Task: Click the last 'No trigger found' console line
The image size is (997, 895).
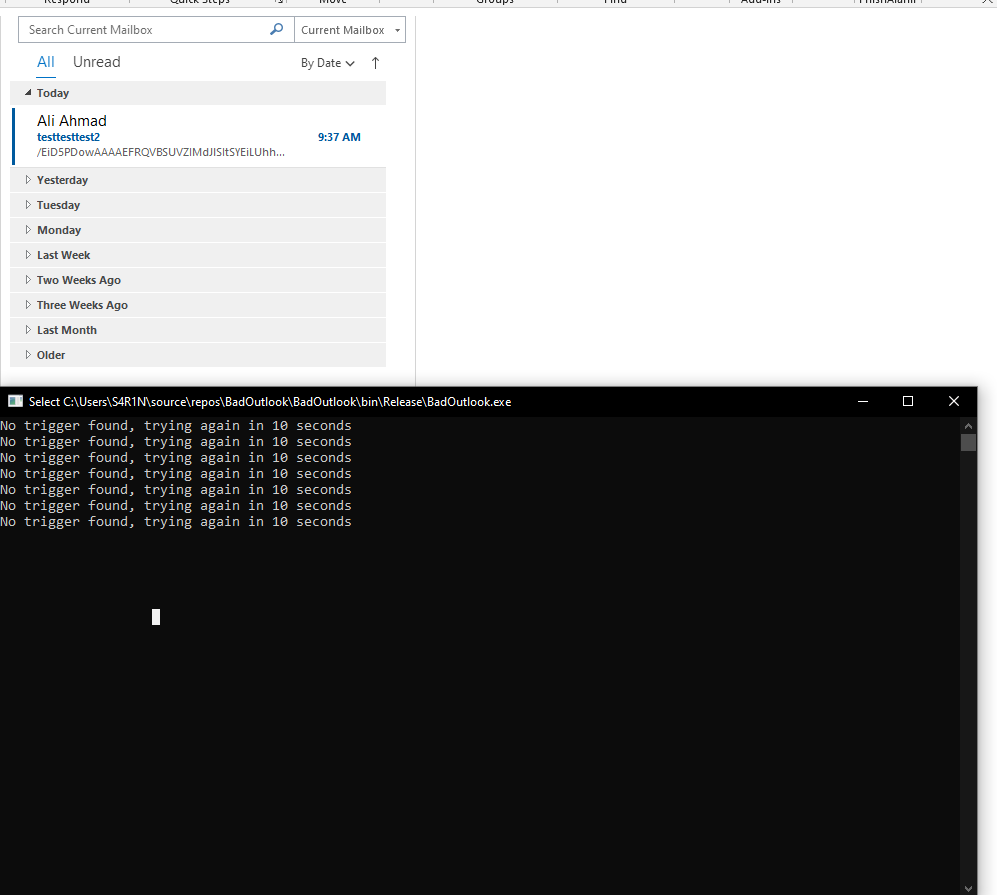Action: click(x=175, y=521)
